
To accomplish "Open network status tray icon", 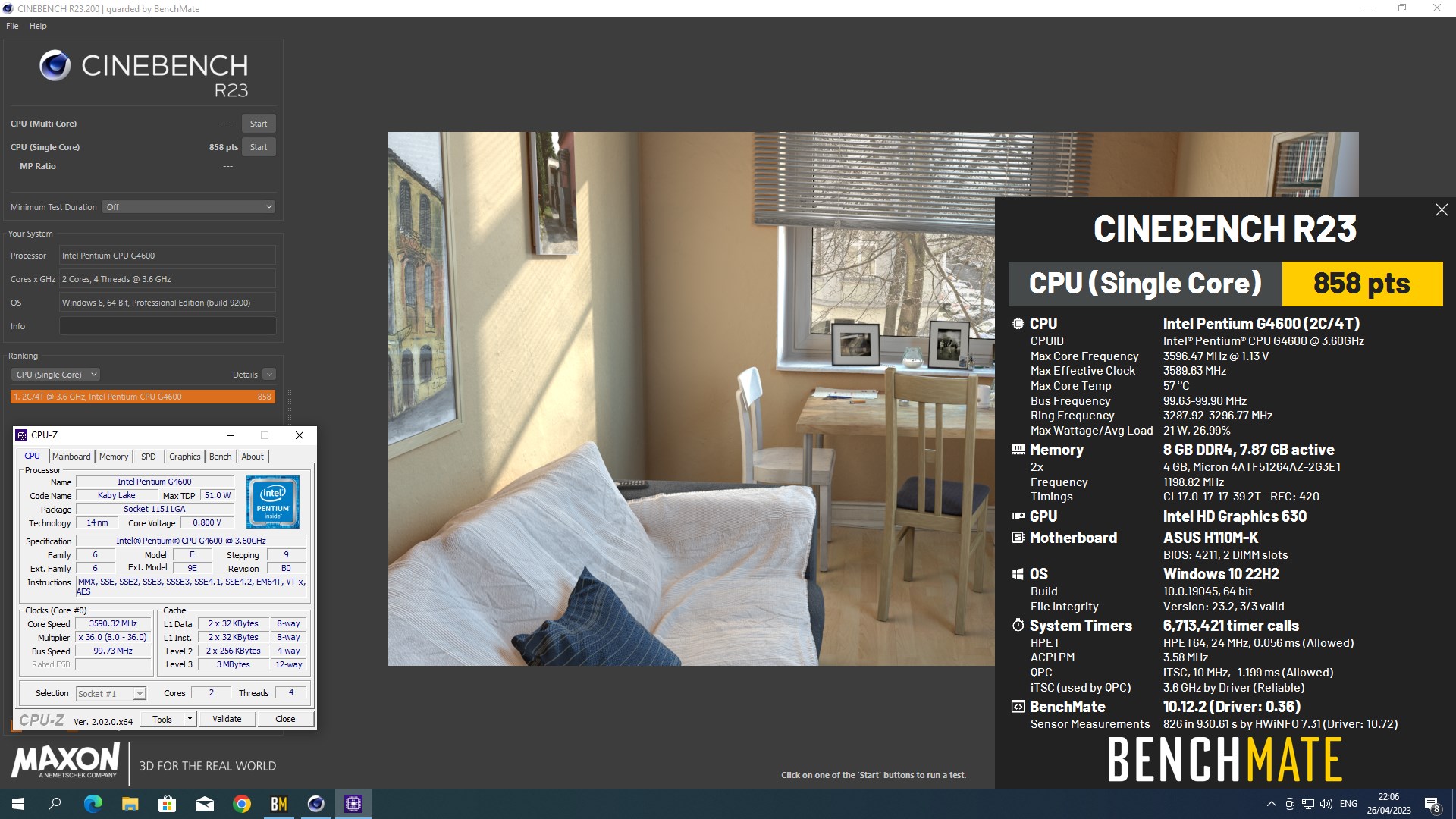I will [1308, 804].
